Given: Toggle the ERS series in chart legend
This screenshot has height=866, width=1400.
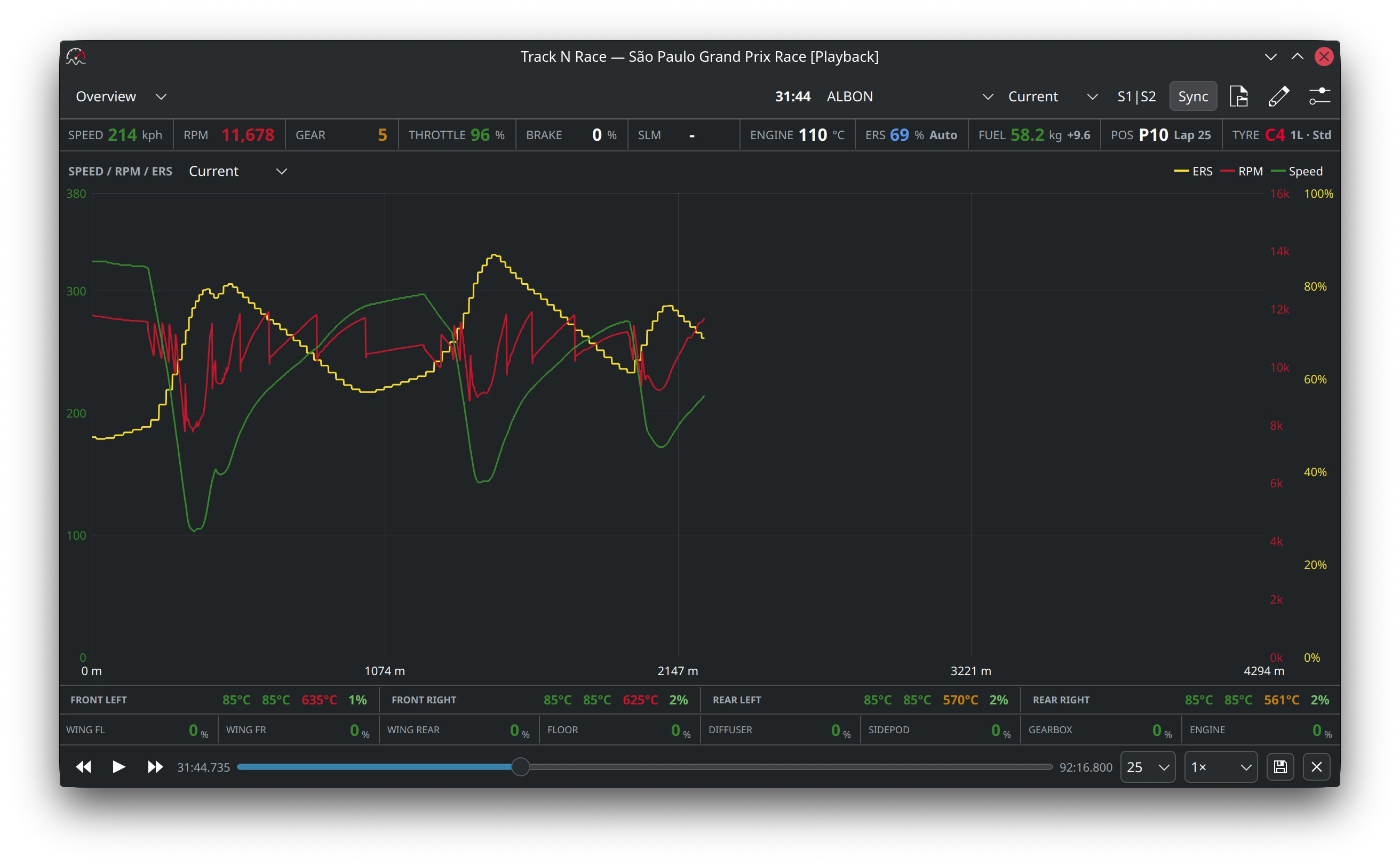Looking at the screenshot, I should pos(1193,171).
